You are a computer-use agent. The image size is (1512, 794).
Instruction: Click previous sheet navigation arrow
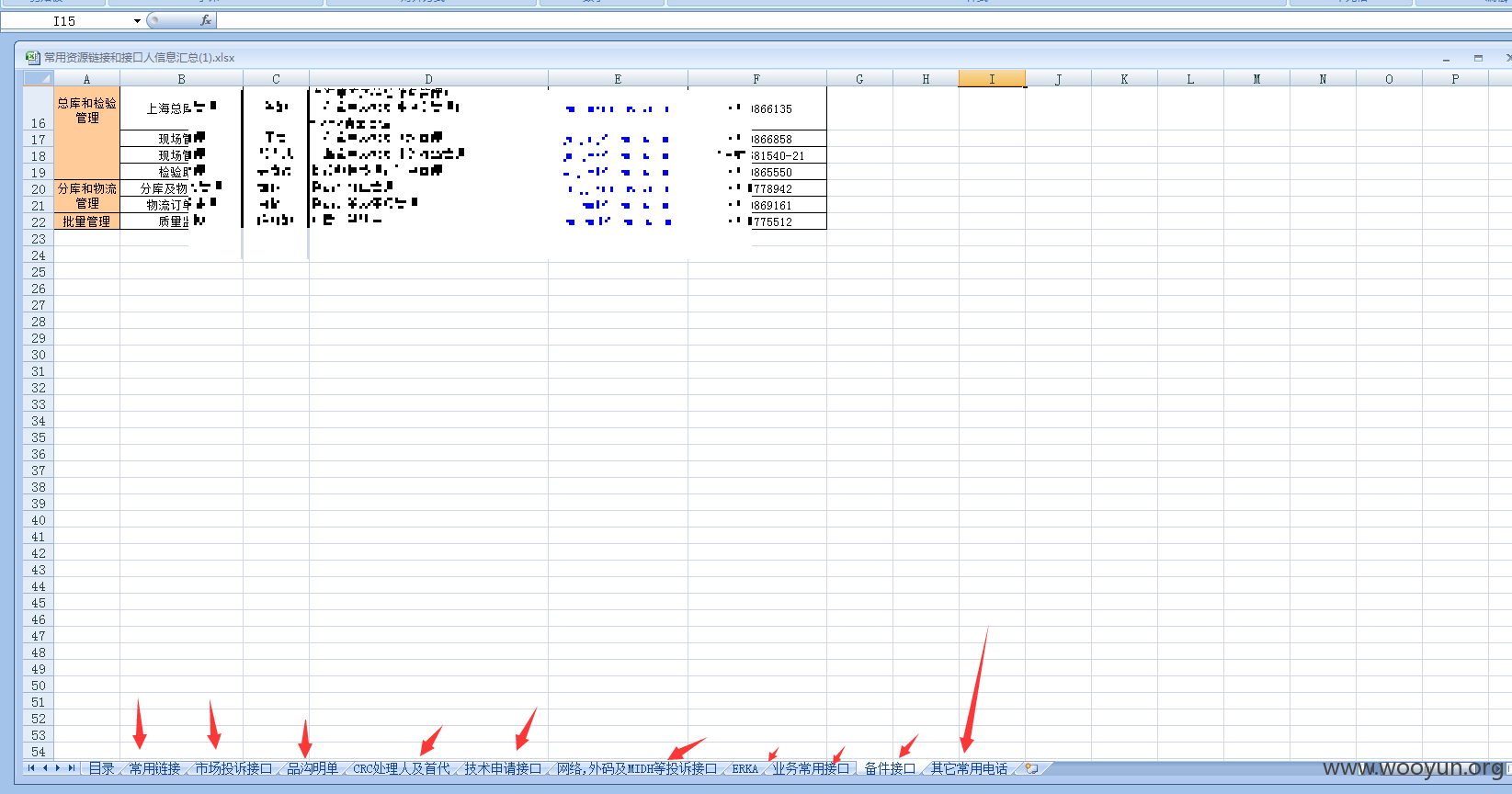click(x=44, y=768)
